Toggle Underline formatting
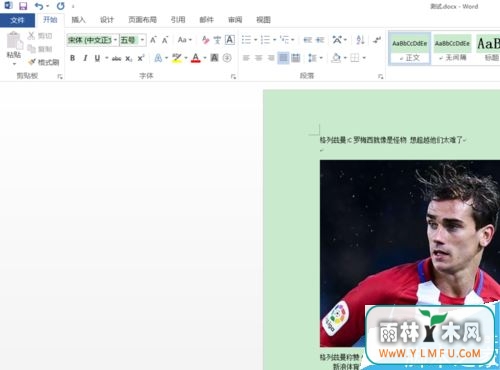Screen dimensions: 500x370 coord(97,58)
